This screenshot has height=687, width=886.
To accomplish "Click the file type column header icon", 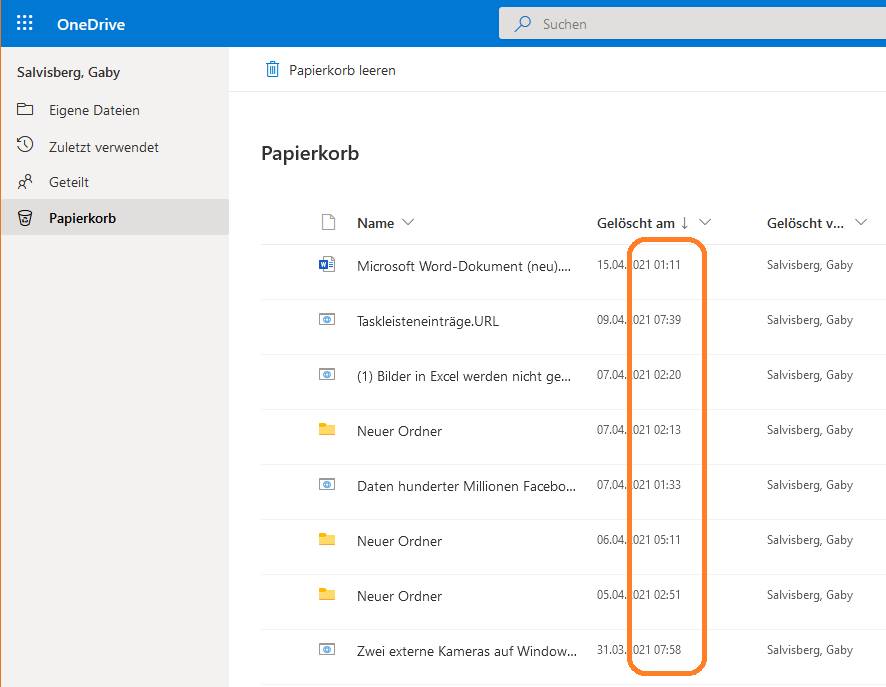I will 327,223.
